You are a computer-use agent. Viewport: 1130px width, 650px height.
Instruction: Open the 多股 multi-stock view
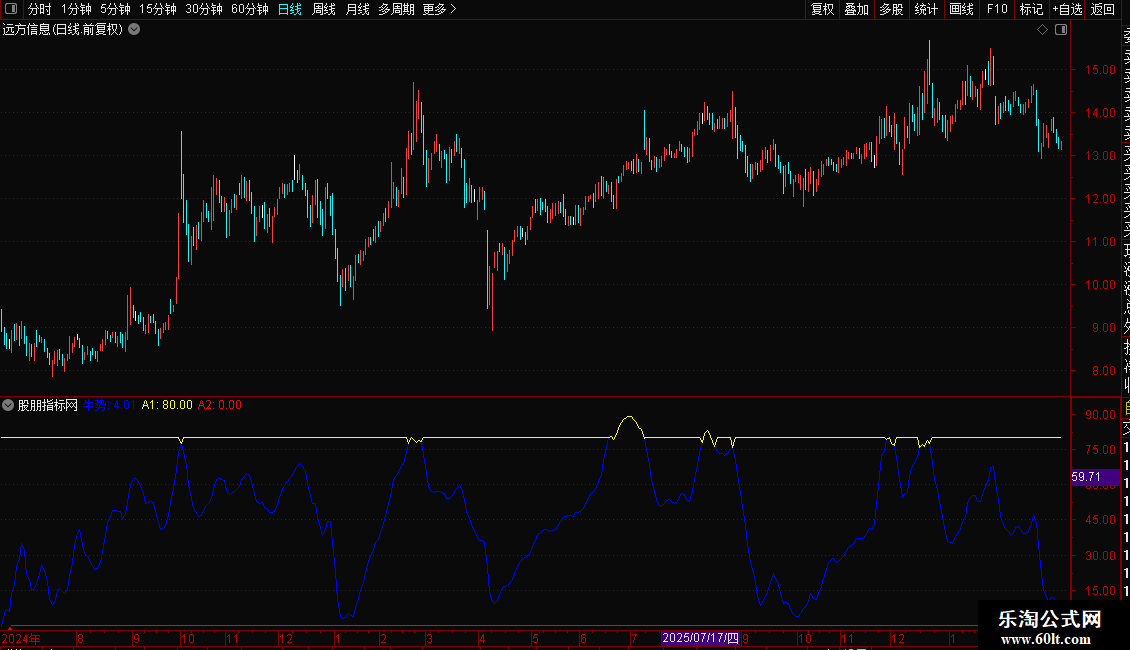click(891, 9)
